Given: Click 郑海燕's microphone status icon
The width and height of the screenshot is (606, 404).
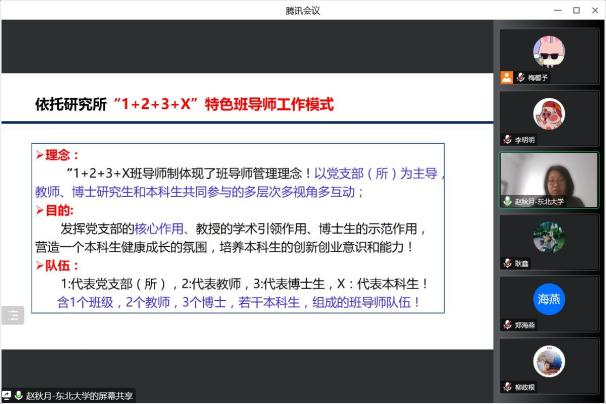Looking at the screenshot, I should [508, 325].
